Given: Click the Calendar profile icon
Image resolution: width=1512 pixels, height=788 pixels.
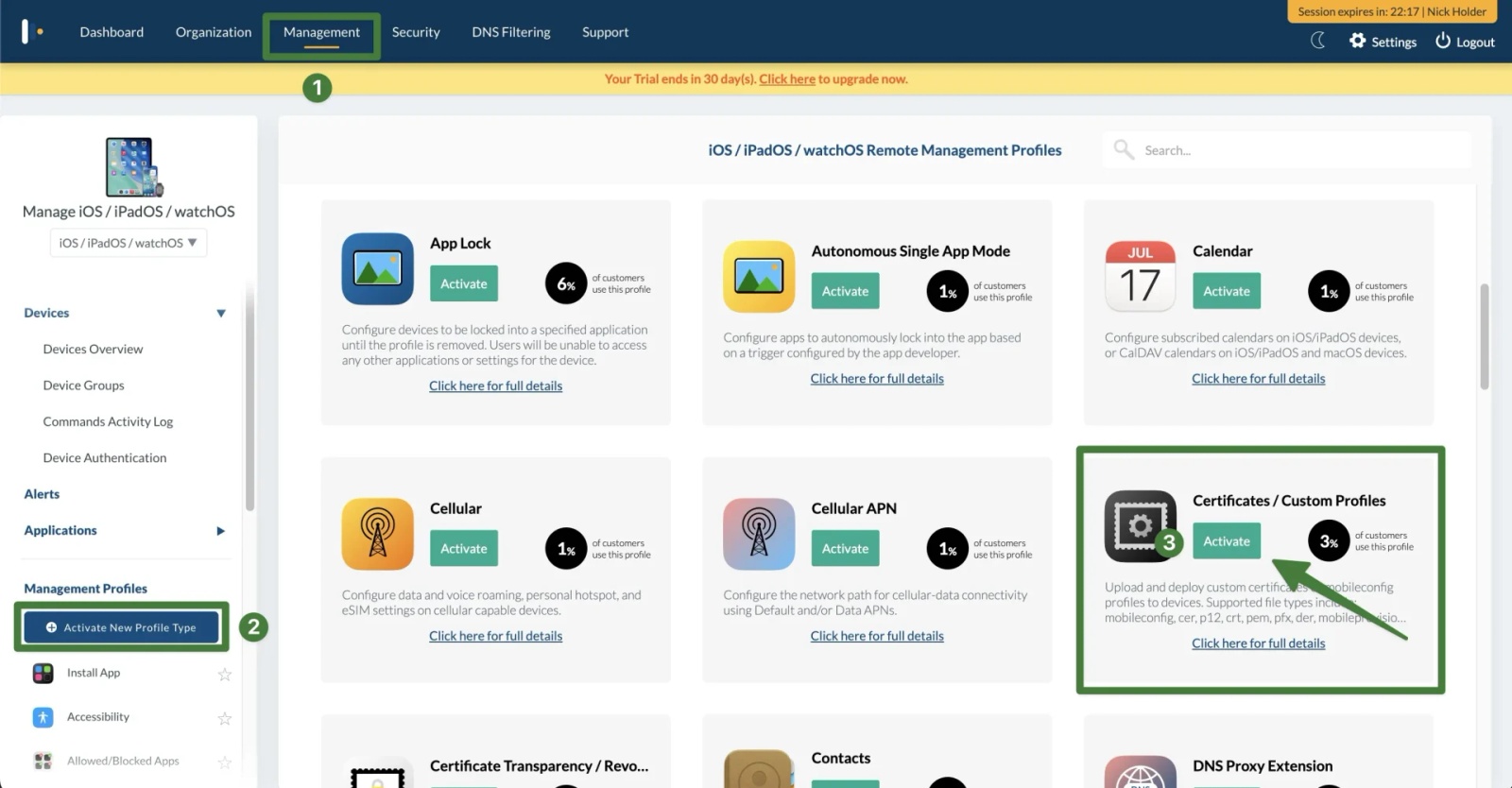Looking at the screenshot, I should click(x=1141, y=277).
